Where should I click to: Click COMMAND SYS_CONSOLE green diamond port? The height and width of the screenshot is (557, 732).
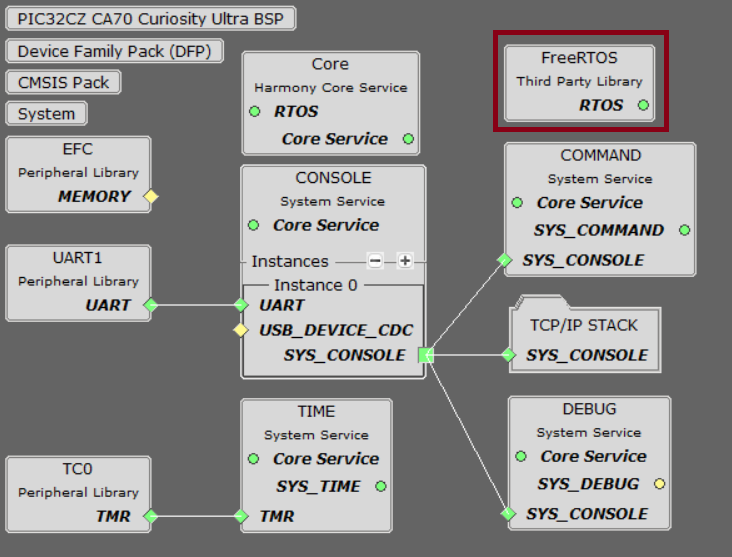(x=504, y=260)
